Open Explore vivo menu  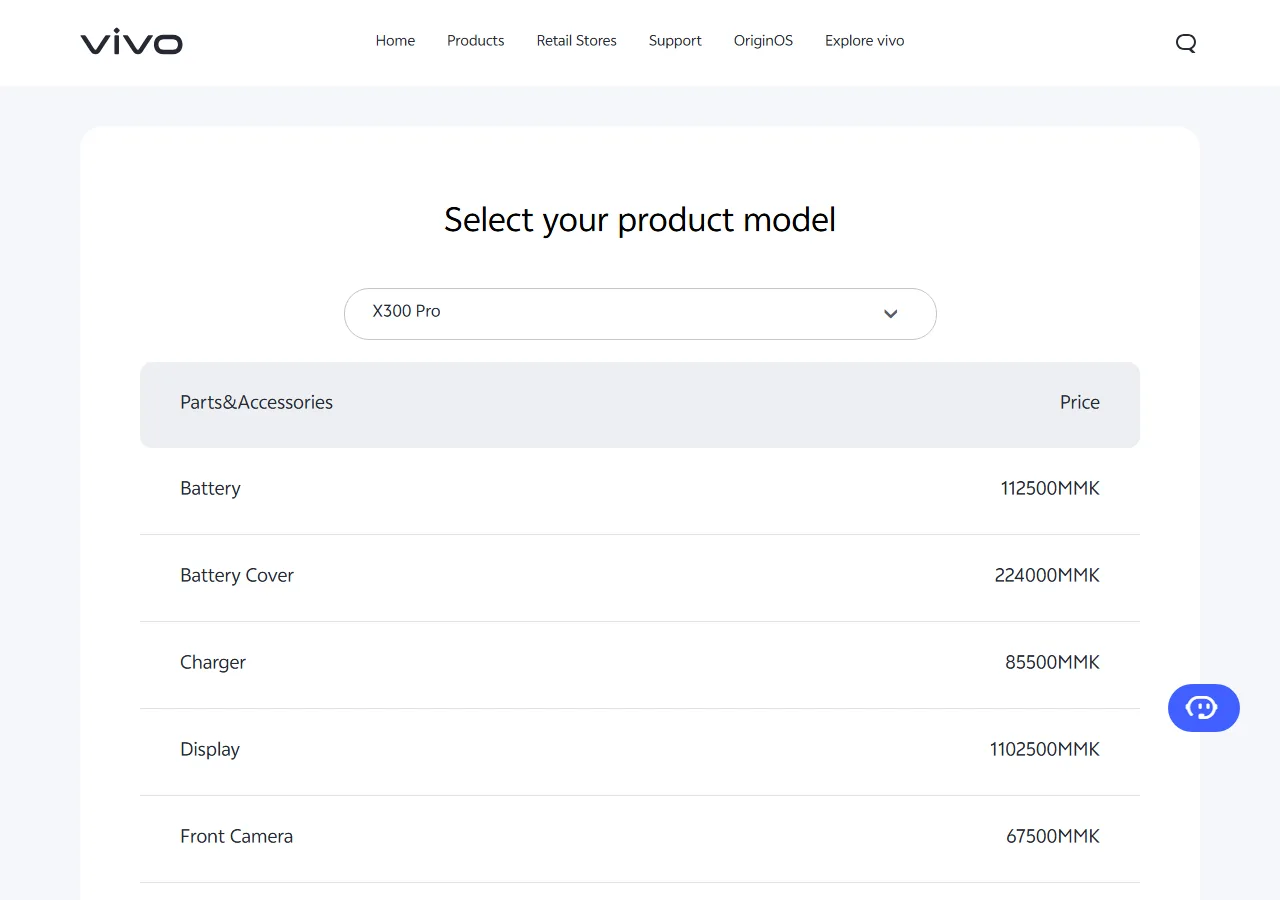[x=865, y=41]
